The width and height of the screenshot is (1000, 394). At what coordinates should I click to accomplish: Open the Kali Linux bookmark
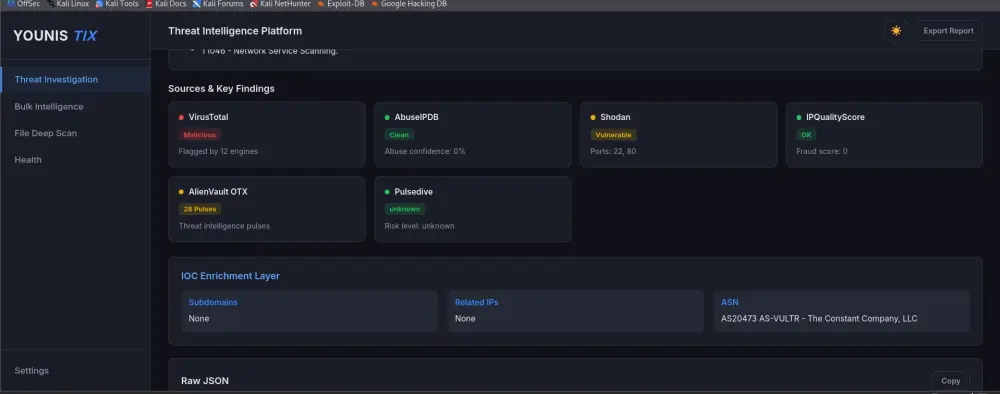pos(68,4)
